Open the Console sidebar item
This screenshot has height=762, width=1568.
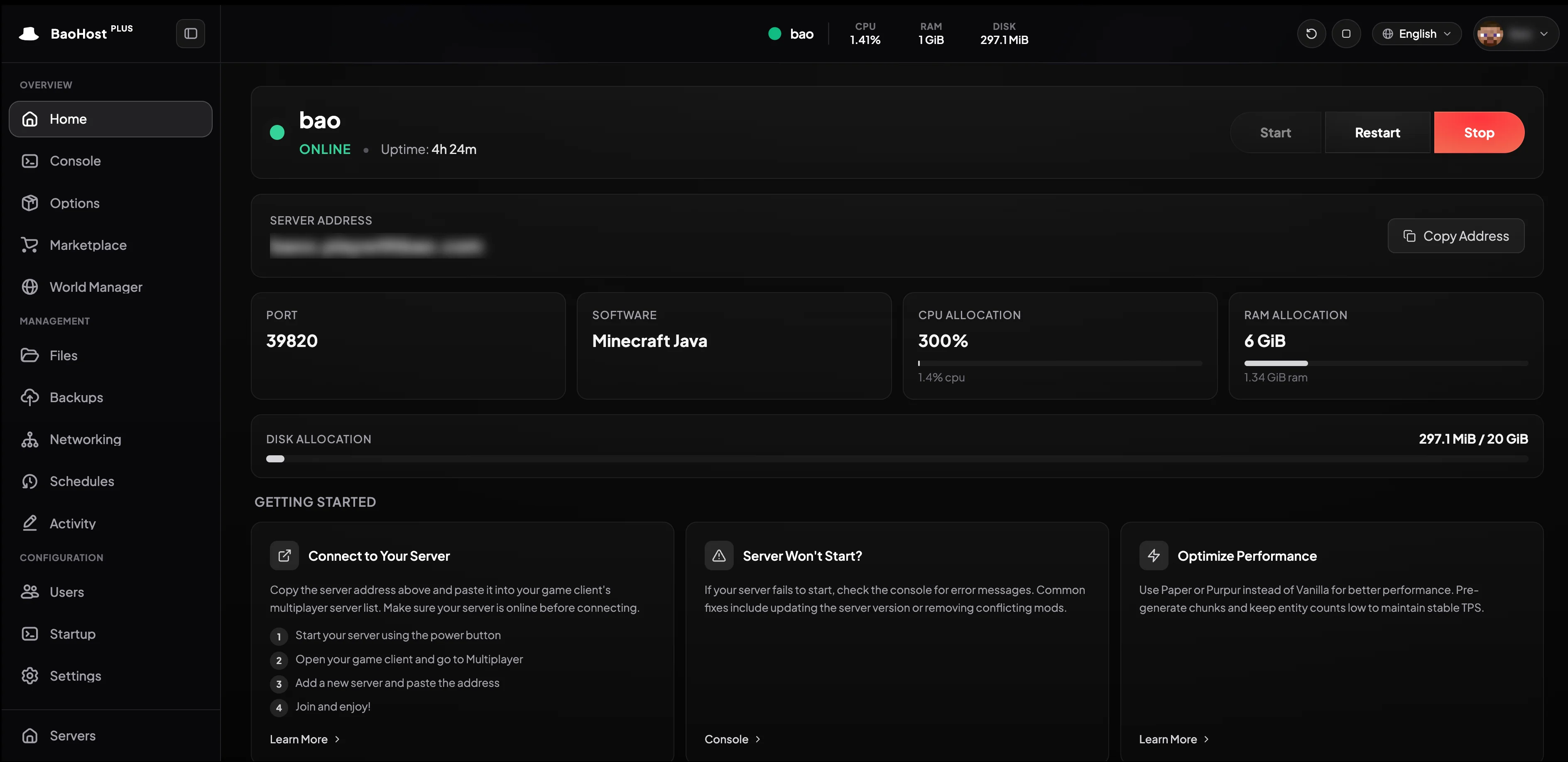[110, 161]
